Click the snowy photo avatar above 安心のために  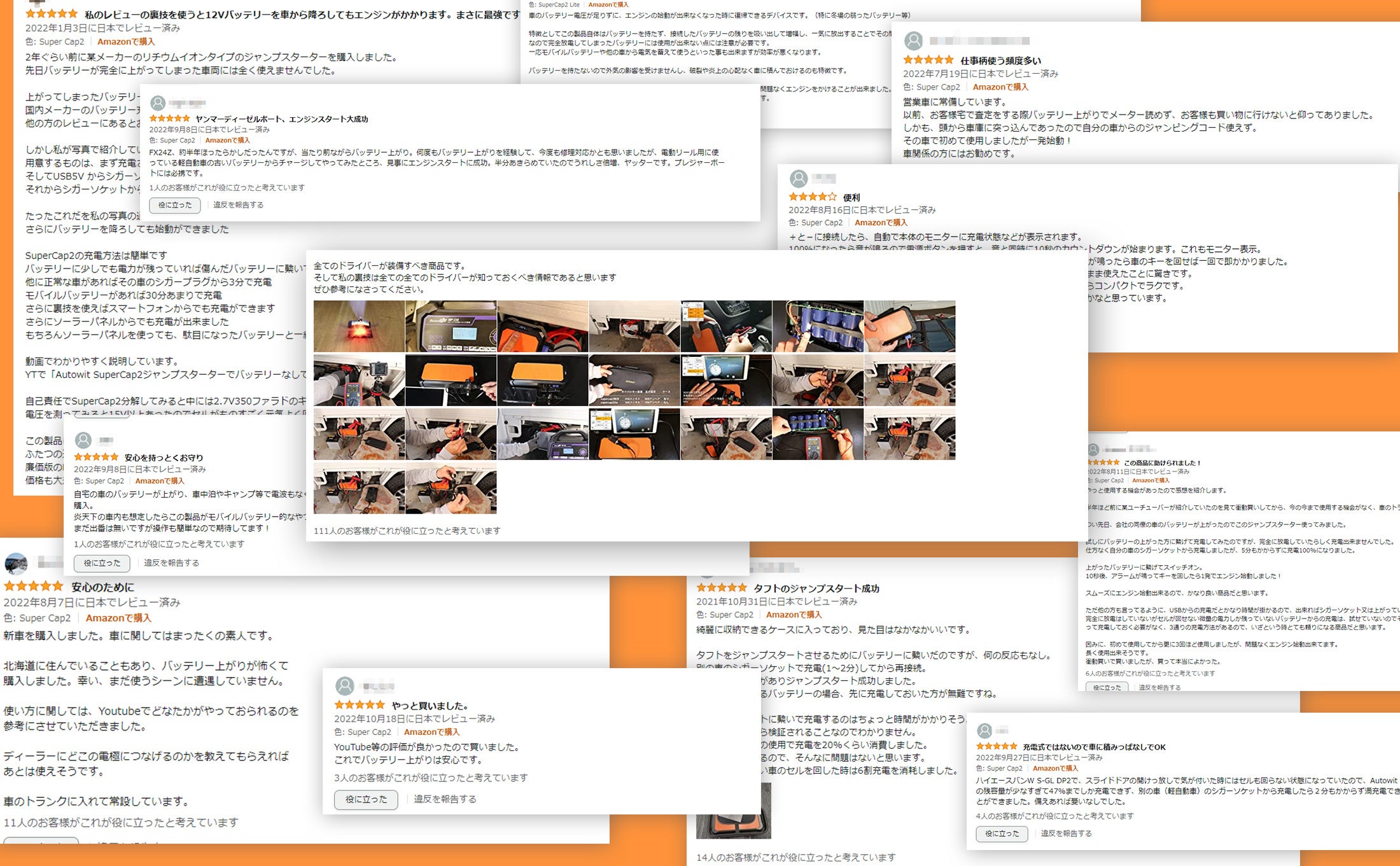pos(16,562)
